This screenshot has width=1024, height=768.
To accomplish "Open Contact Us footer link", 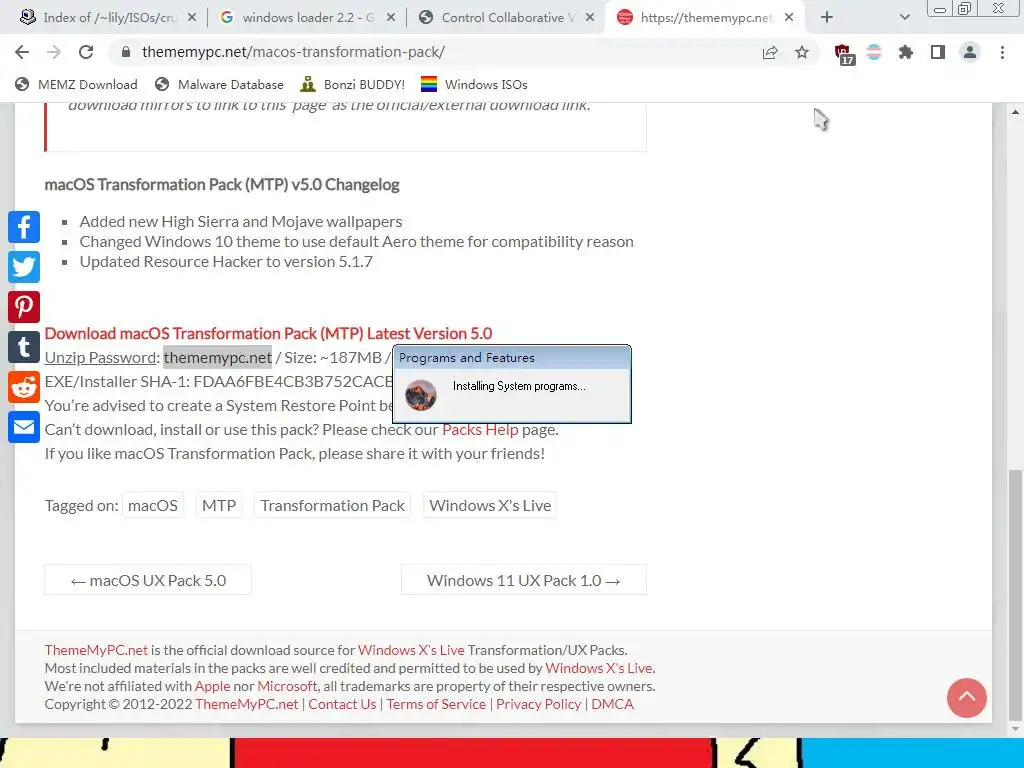I will pos(342,704).
